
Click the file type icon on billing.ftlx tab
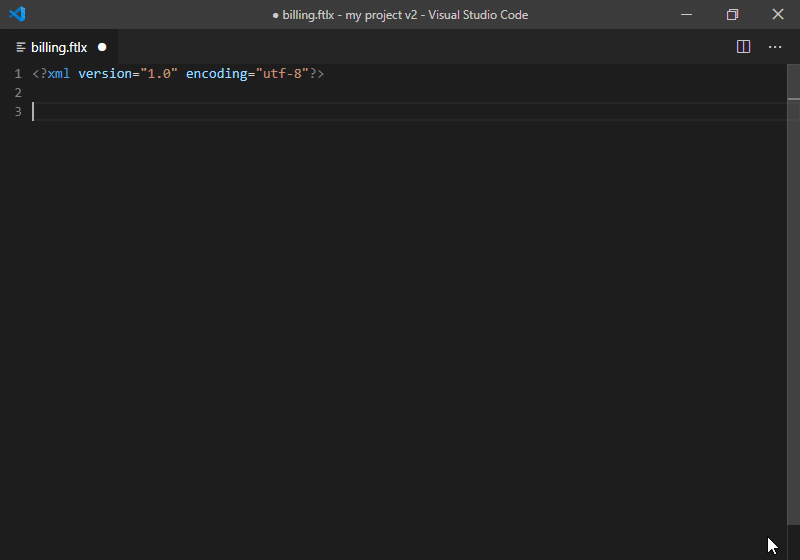21,47
